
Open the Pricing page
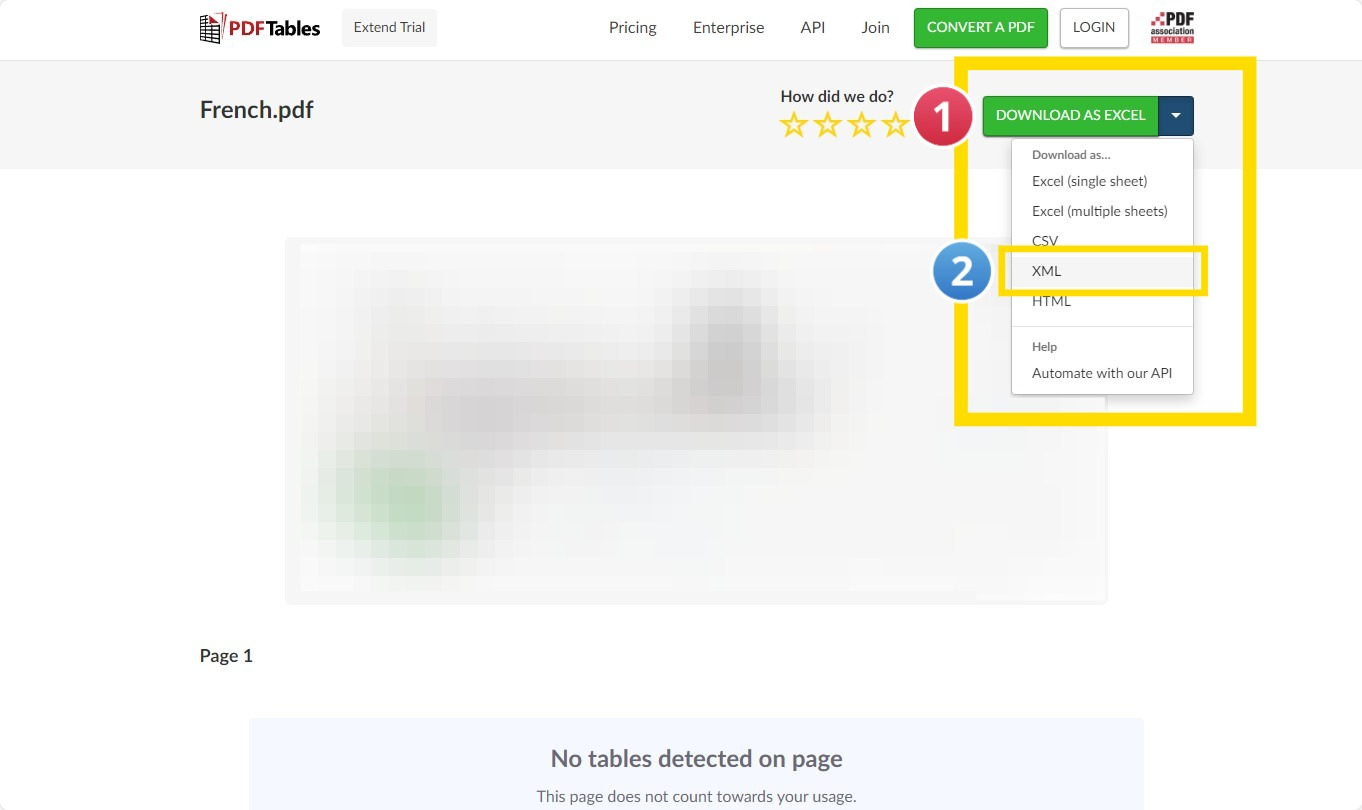click(633, 28)
